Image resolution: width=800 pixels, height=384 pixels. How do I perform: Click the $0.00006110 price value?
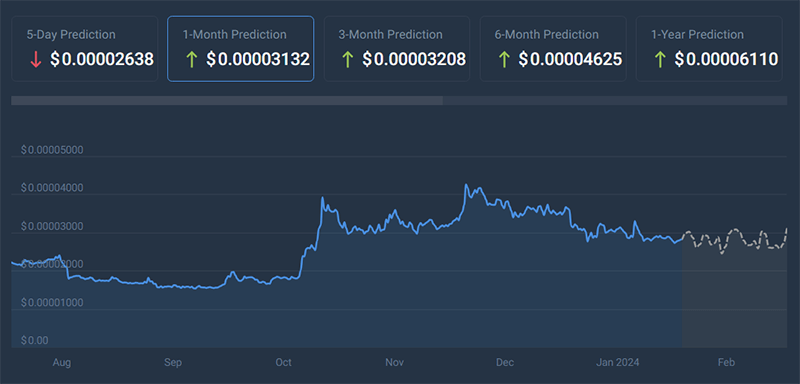(x=726, y=59)
